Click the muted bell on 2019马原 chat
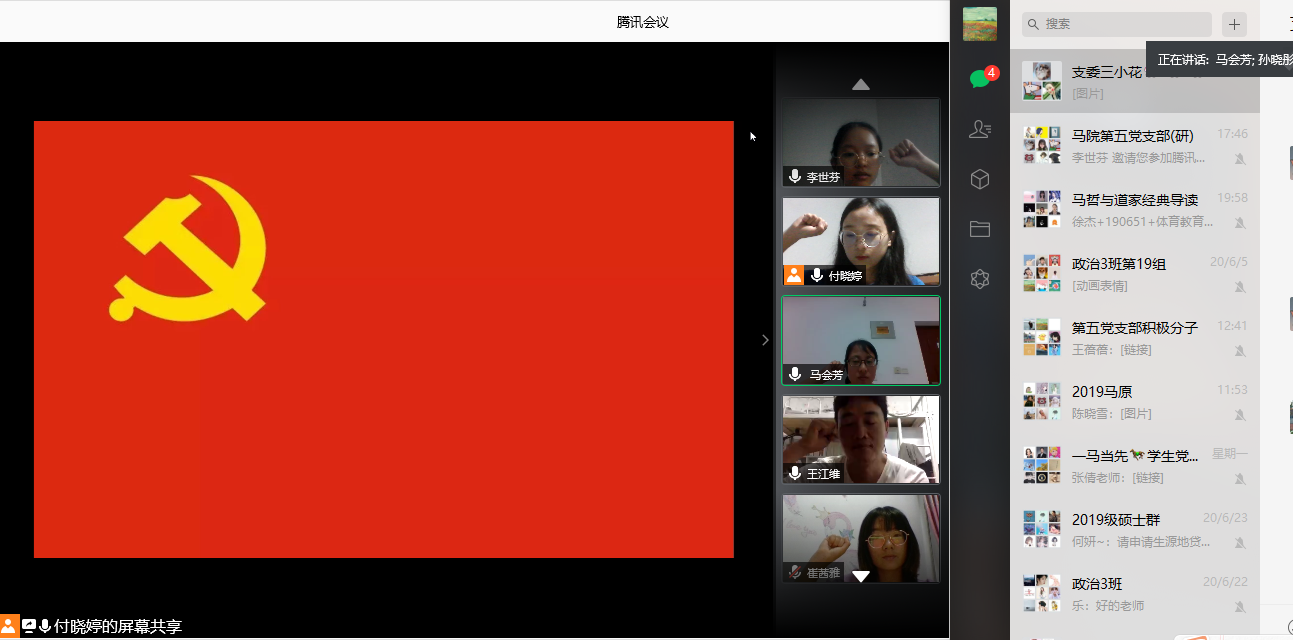Screen dimensions: 1293x640 [1240, 414]
